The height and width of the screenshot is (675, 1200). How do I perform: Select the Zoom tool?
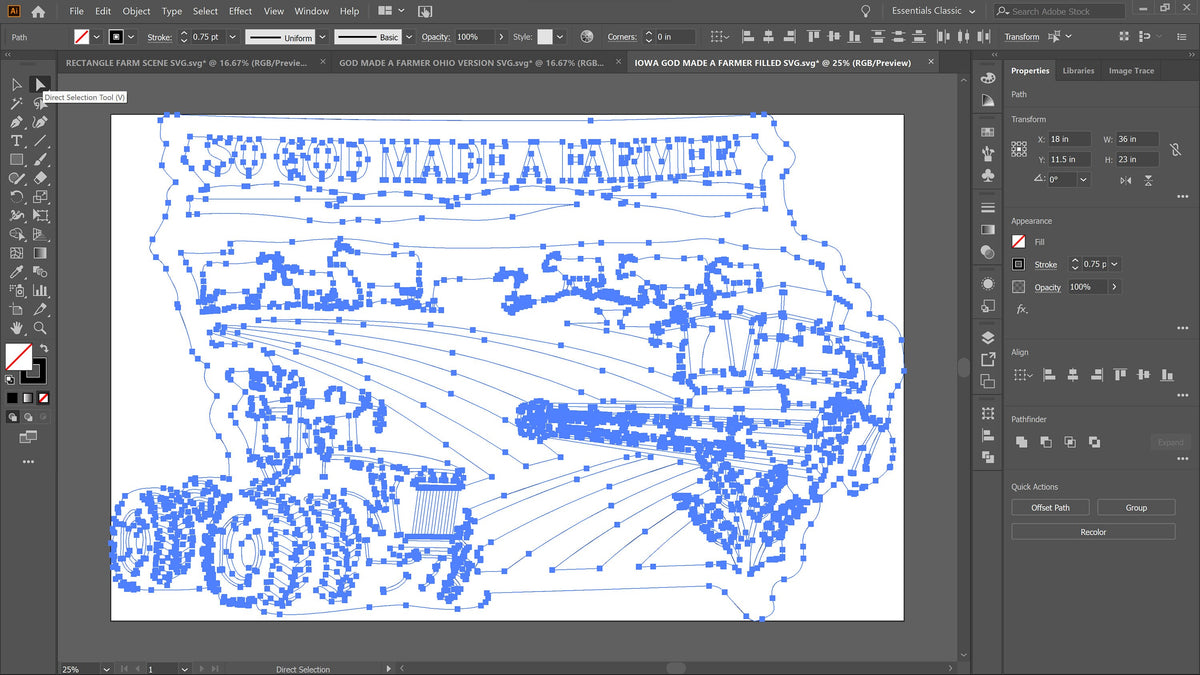pos(40,328)
